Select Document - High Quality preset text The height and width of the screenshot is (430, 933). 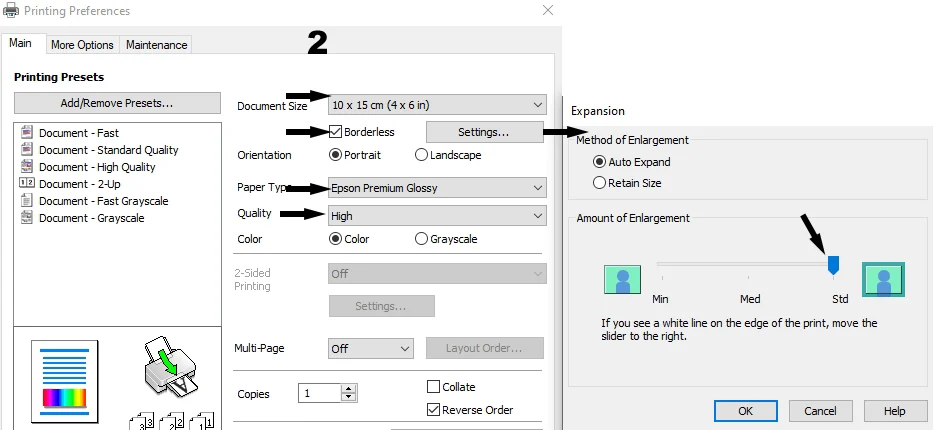click(x=97, y=167)
